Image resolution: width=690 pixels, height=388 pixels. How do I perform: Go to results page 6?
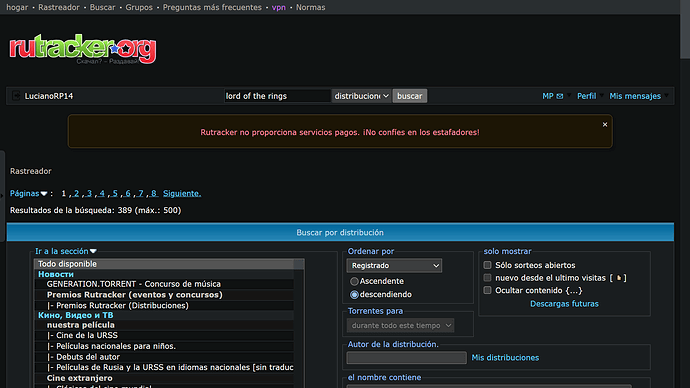point(128,194)
